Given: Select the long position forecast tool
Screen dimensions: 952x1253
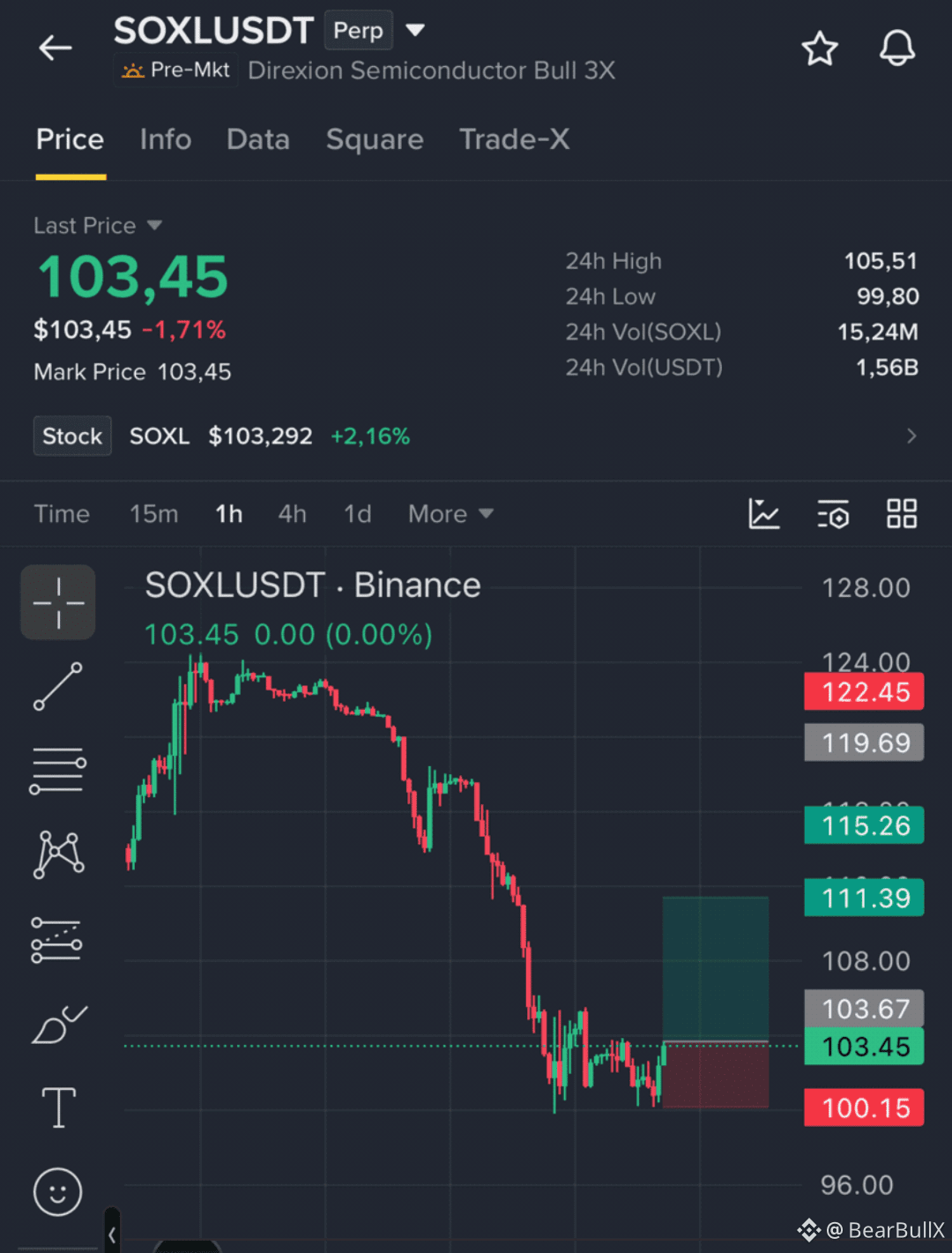Looking at the screenshot, I should tap(57, 940).
